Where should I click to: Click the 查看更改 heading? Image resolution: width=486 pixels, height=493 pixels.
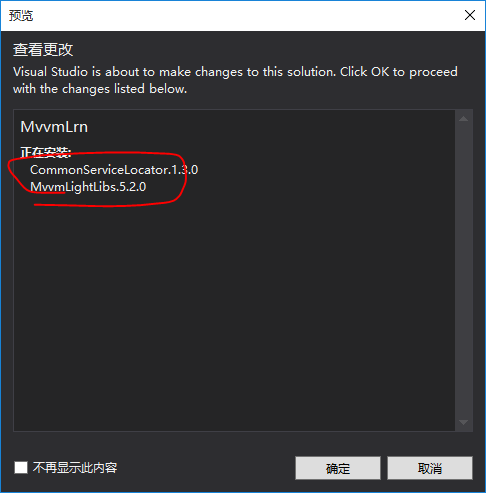click(x=43, y=50)
